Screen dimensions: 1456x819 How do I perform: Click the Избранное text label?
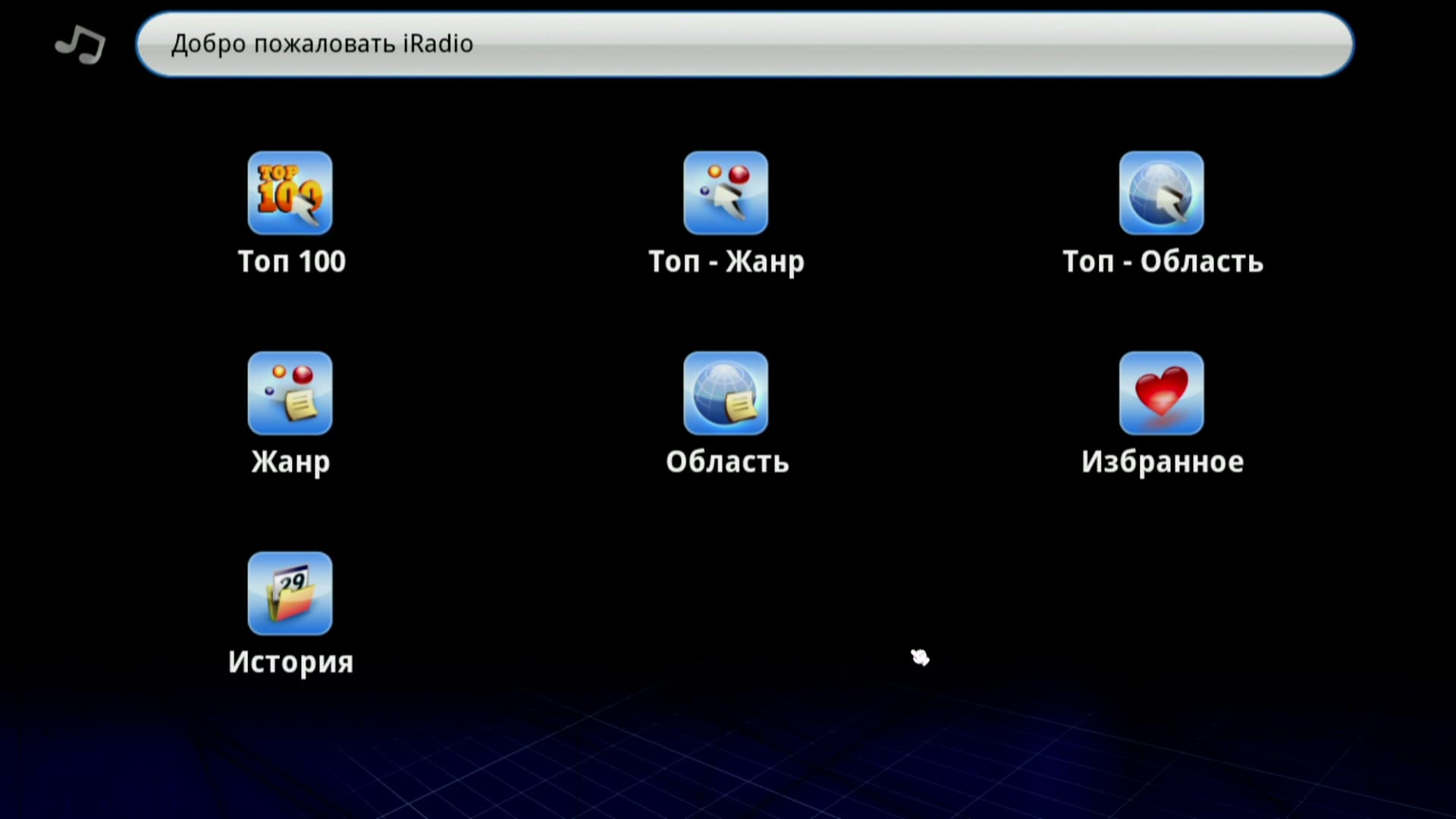tap(1162, 462)
